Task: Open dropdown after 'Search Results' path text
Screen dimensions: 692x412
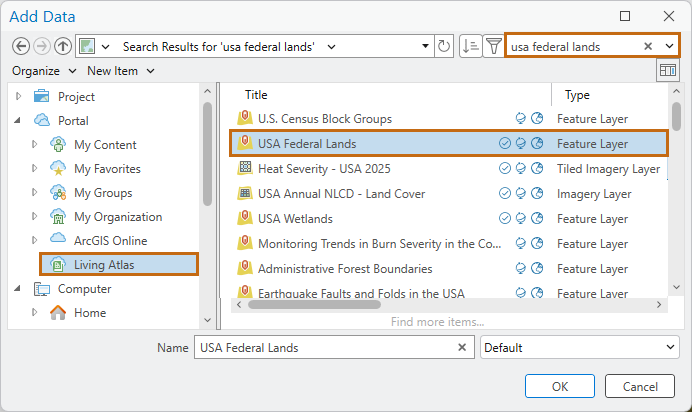Action: tap(331, 46)
